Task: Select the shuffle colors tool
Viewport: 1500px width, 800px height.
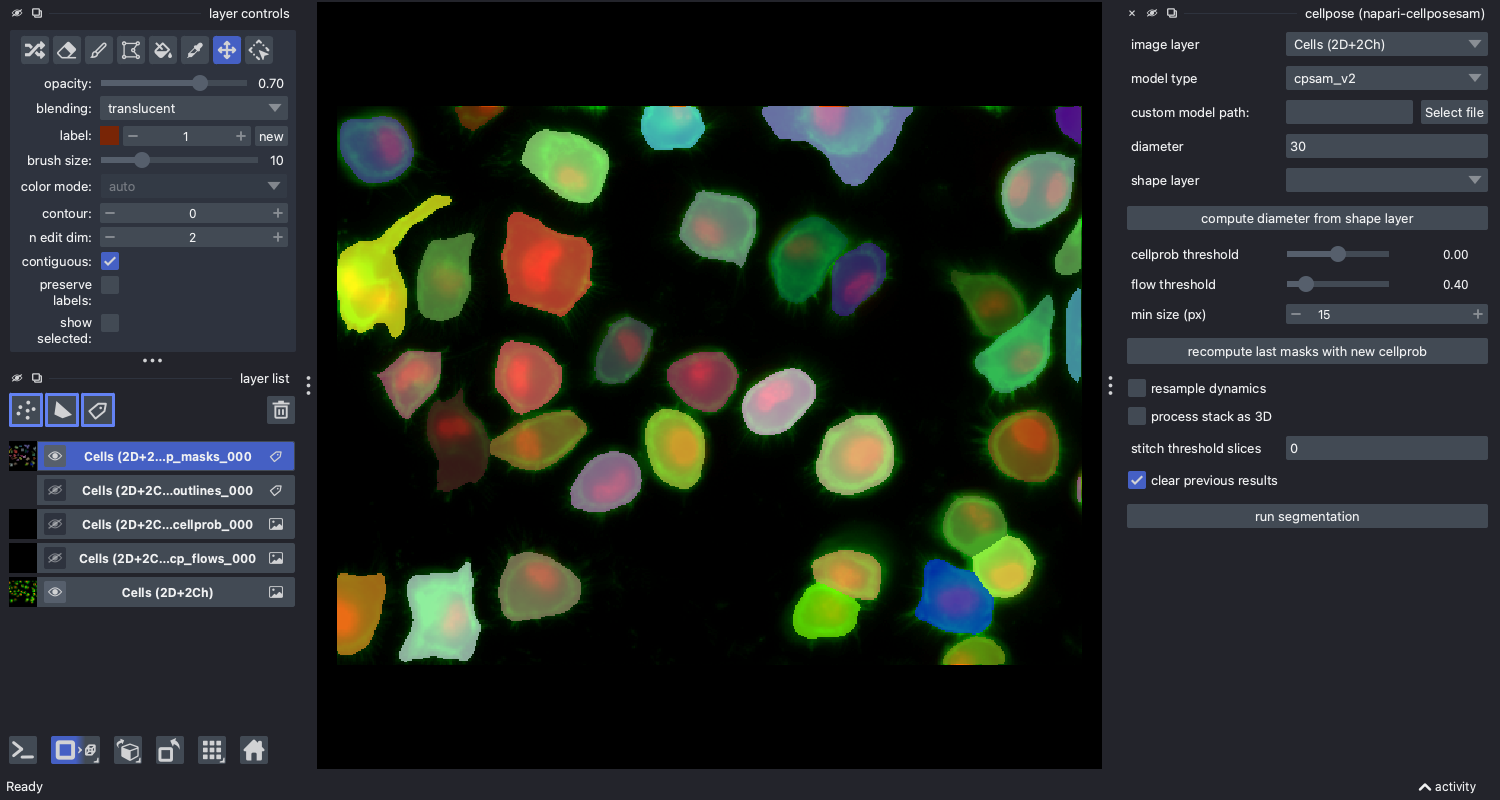Action: [34, 49]
